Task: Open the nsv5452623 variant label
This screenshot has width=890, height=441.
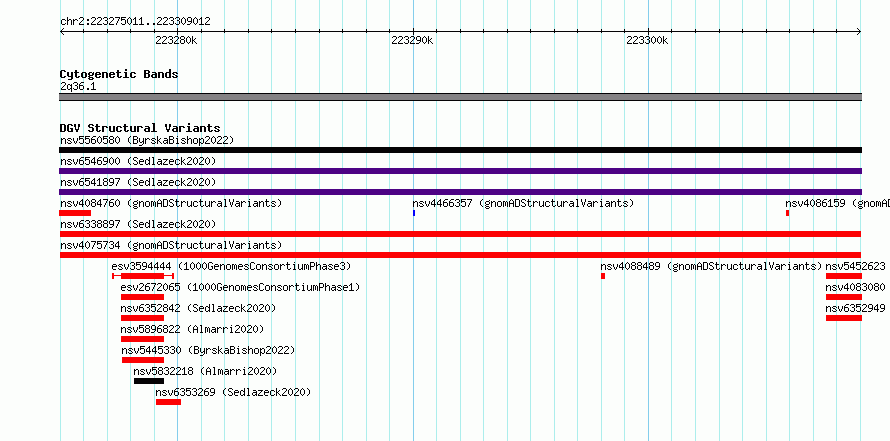Action: [855, 266]
